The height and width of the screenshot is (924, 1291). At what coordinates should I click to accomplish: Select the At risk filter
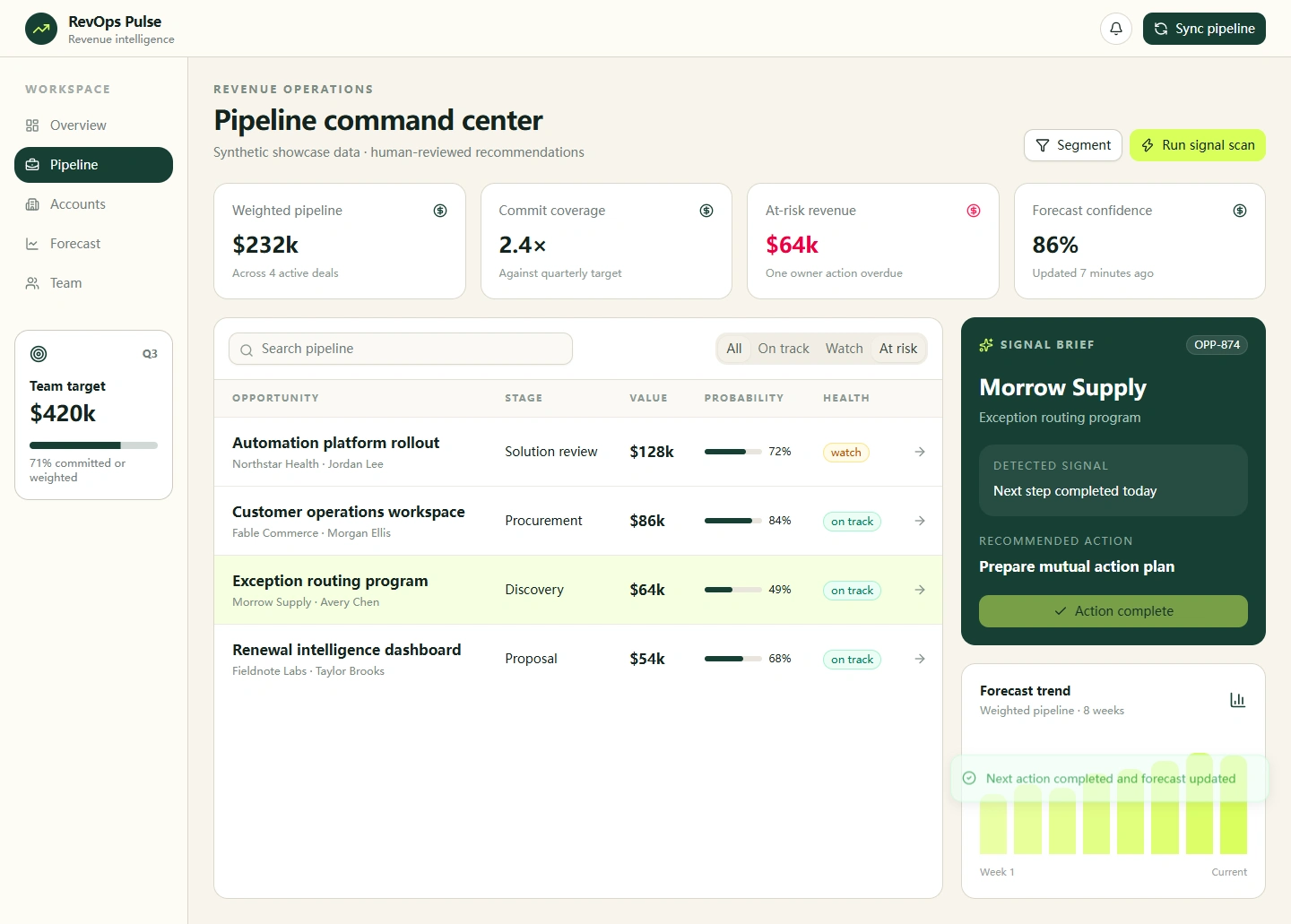tap(898, 349)
